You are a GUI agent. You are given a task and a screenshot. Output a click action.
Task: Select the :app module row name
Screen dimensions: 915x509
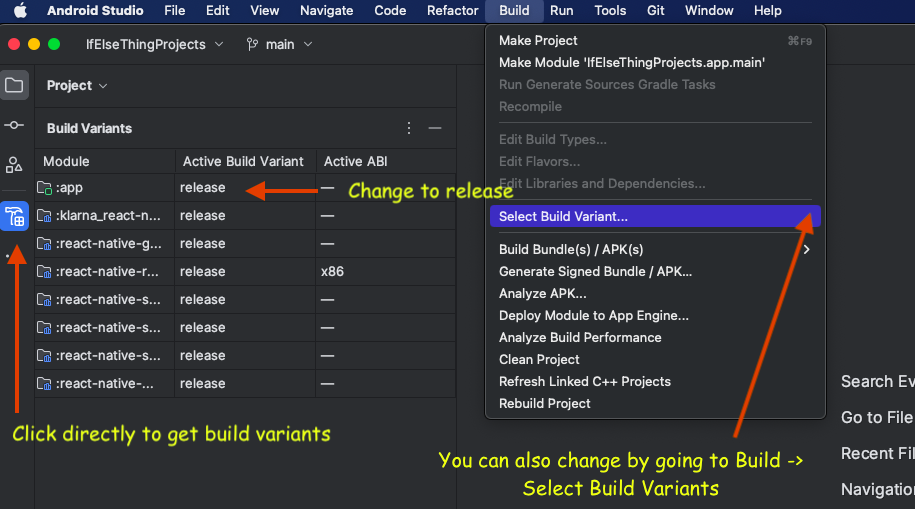coord(69,188)
